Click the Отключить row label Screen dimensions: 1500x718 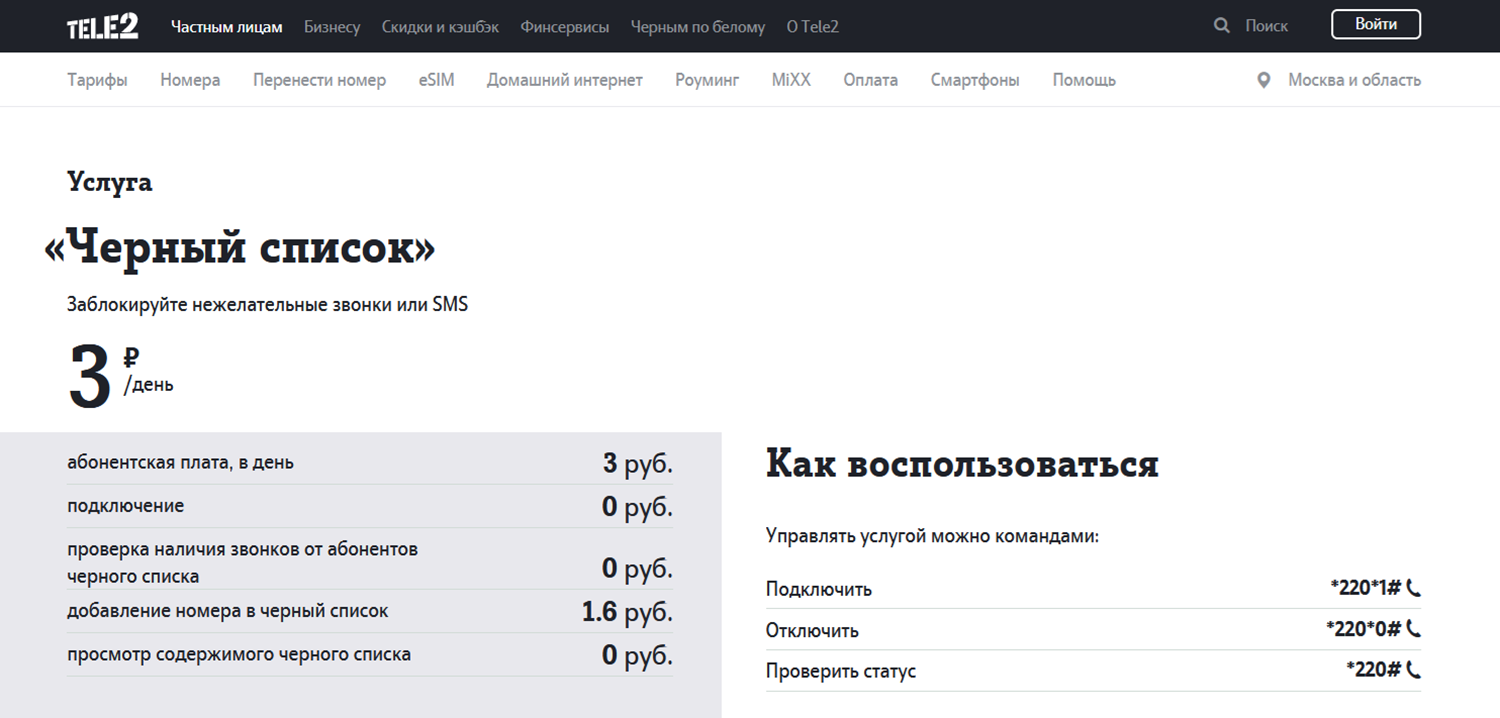812,631
